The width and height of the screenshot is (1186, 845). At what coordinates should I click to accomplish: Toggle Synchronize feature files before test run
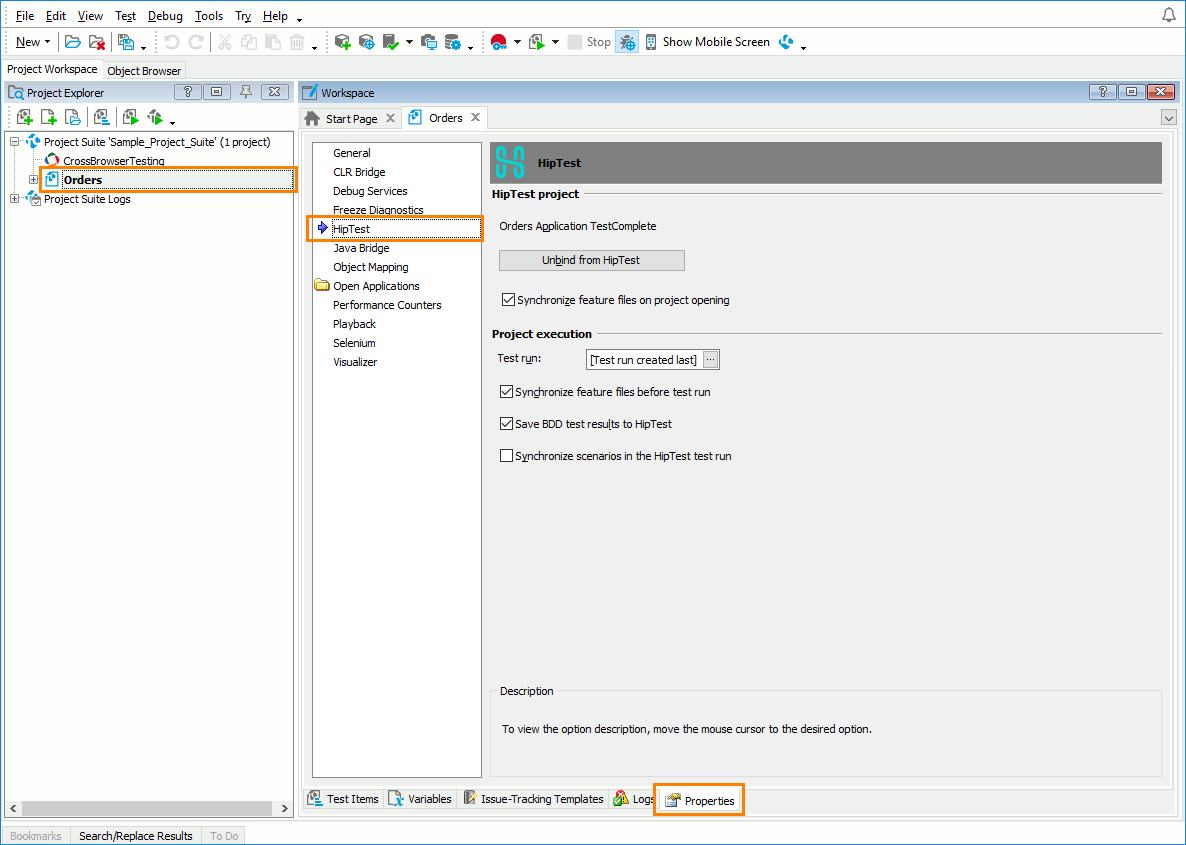(x=507, y=392)
